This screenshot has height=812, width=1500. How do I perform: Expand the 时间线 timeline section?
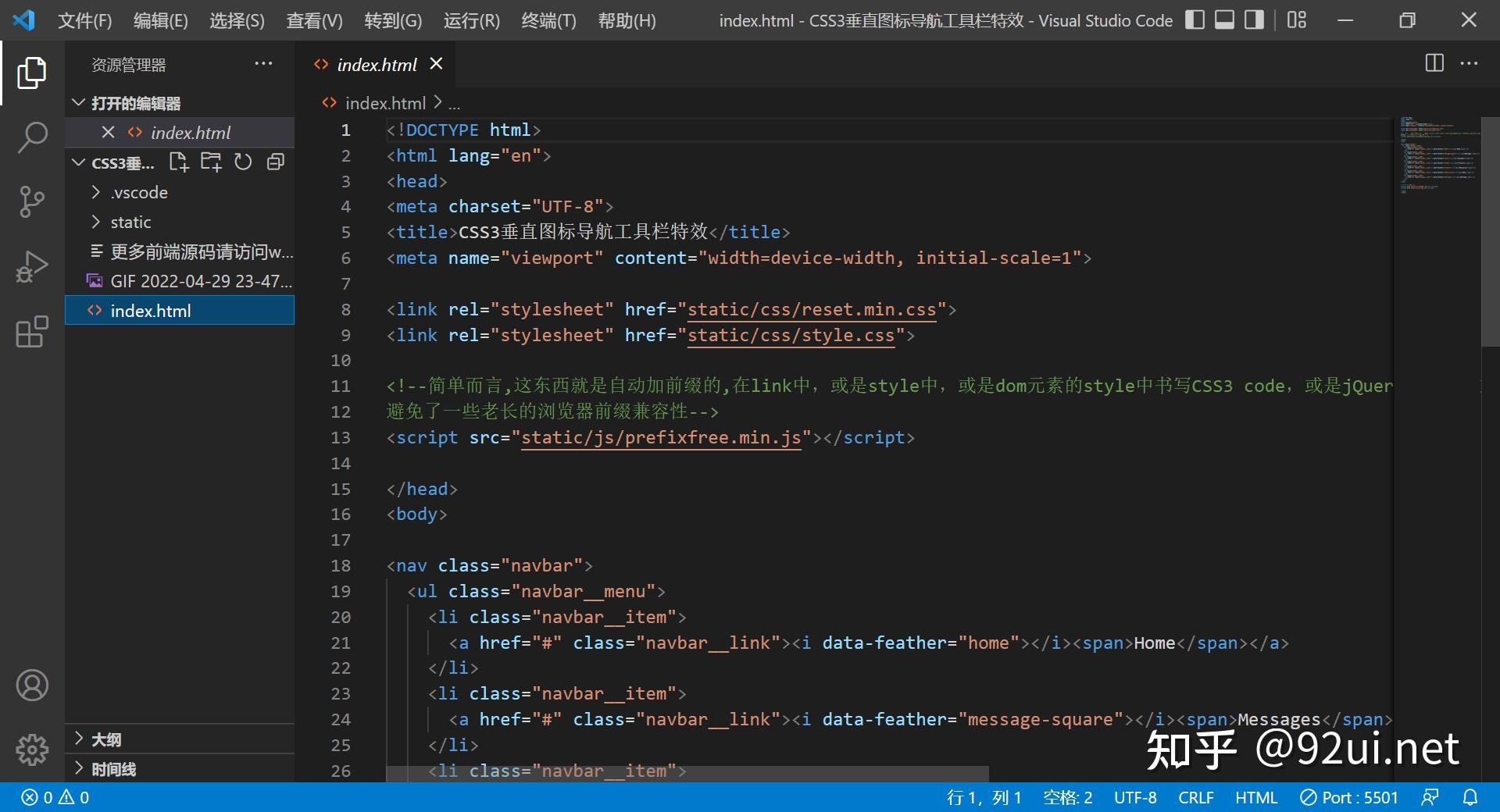[x=180, y=769]
